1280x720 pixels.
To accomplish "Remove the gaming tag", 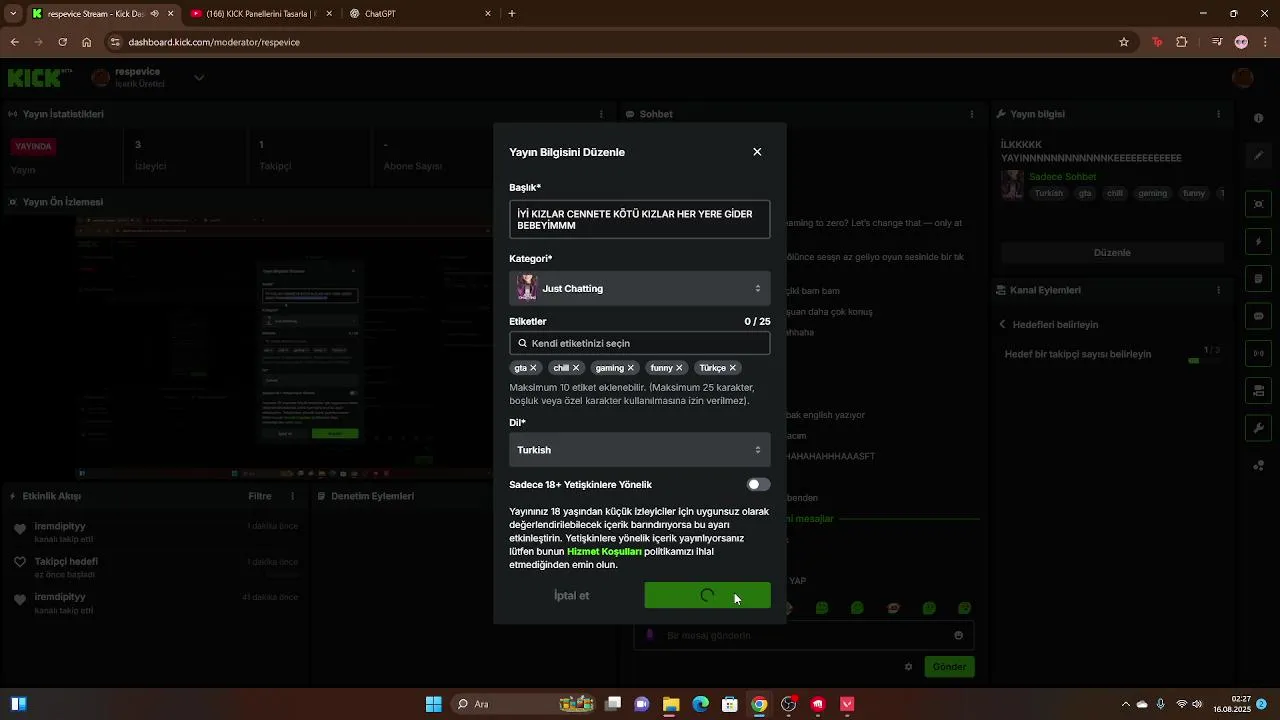I will [x=632, y=368].
